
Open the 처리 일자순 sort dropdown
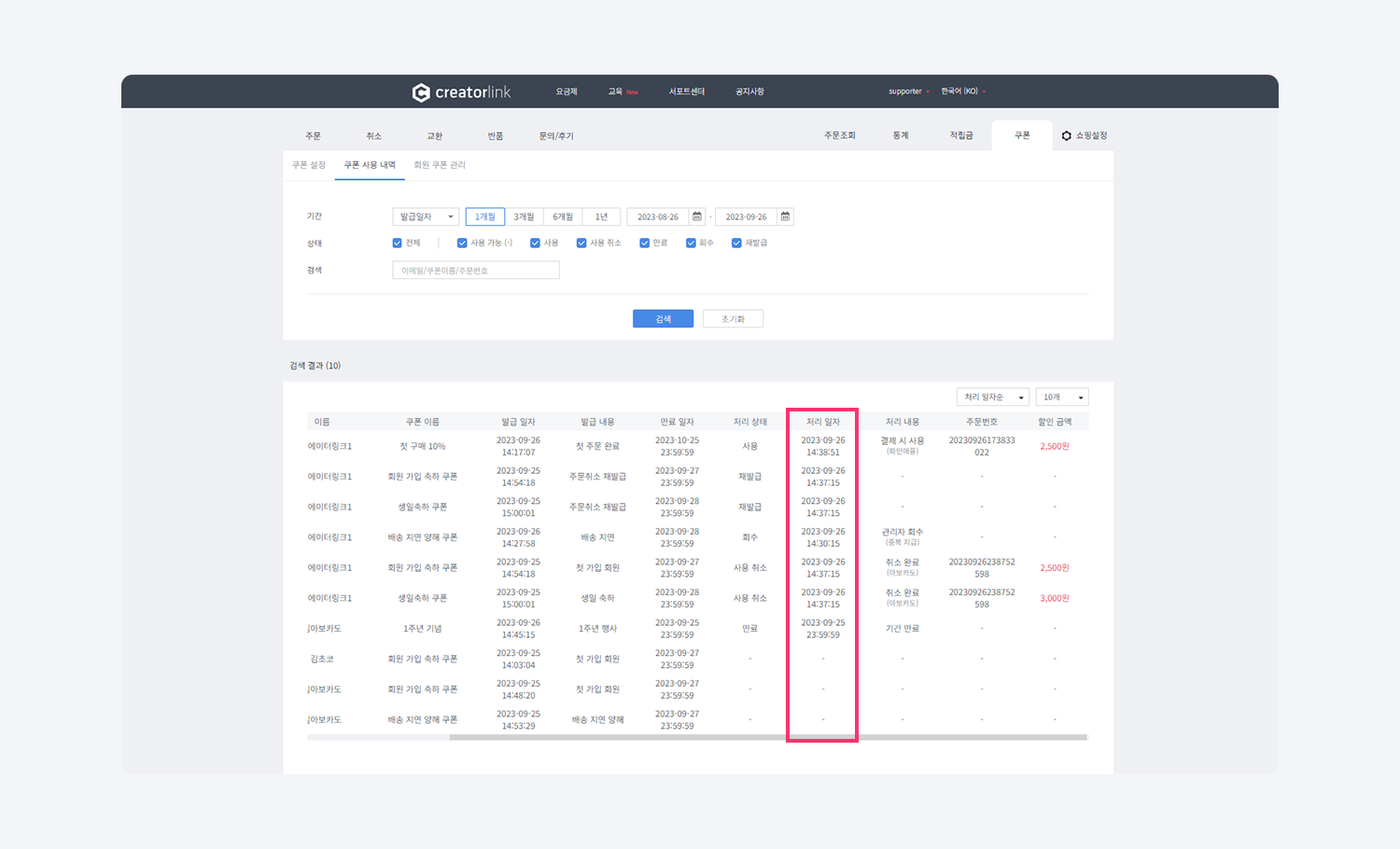(993, 397)
